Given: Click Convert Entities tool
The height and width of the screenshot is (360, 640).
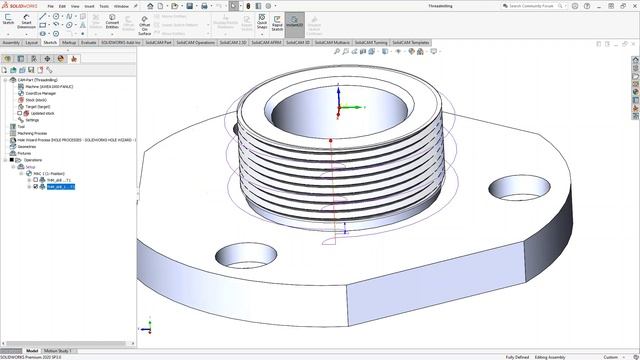Looking at the screenshot, I should pyautogui.click(x=112, y=21).
